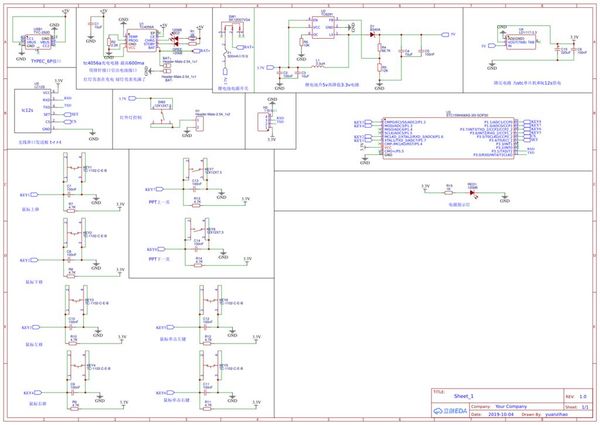Click the date 2019-10-04 in title block
The width and height of the screenshot is (600, 425).
pyautogui.click(x=501, y=414)
